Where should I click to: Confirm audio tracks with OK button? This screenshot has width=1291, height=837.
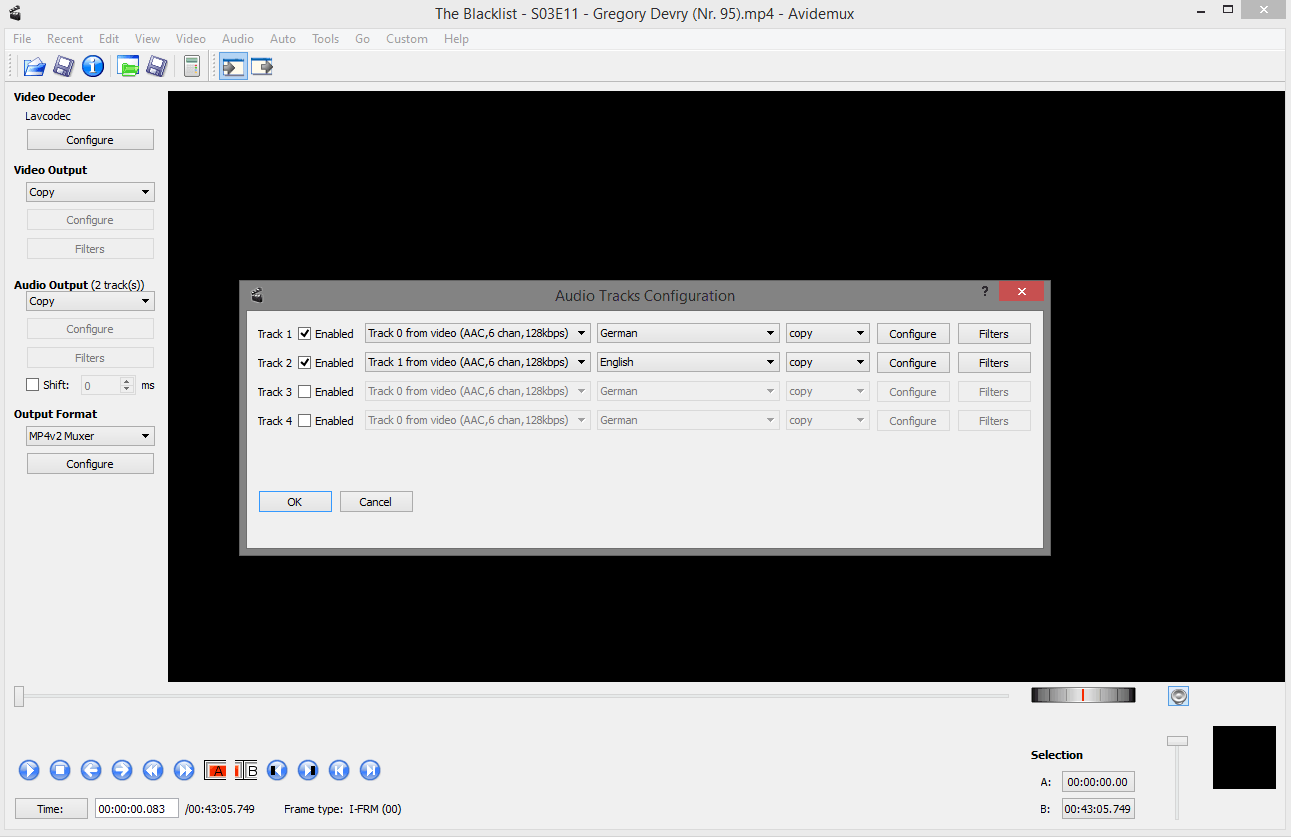coord(295,502)
